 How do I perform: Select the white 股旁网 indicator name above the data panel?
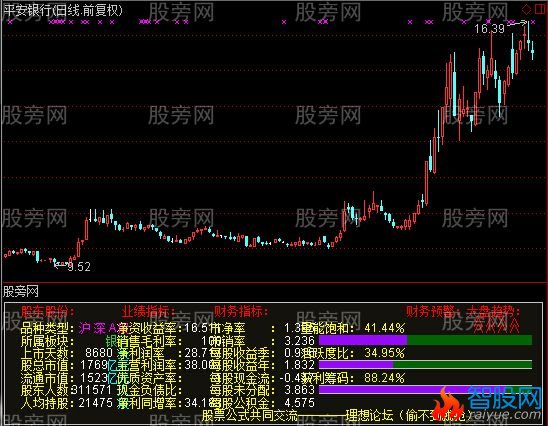pos(21,291)
